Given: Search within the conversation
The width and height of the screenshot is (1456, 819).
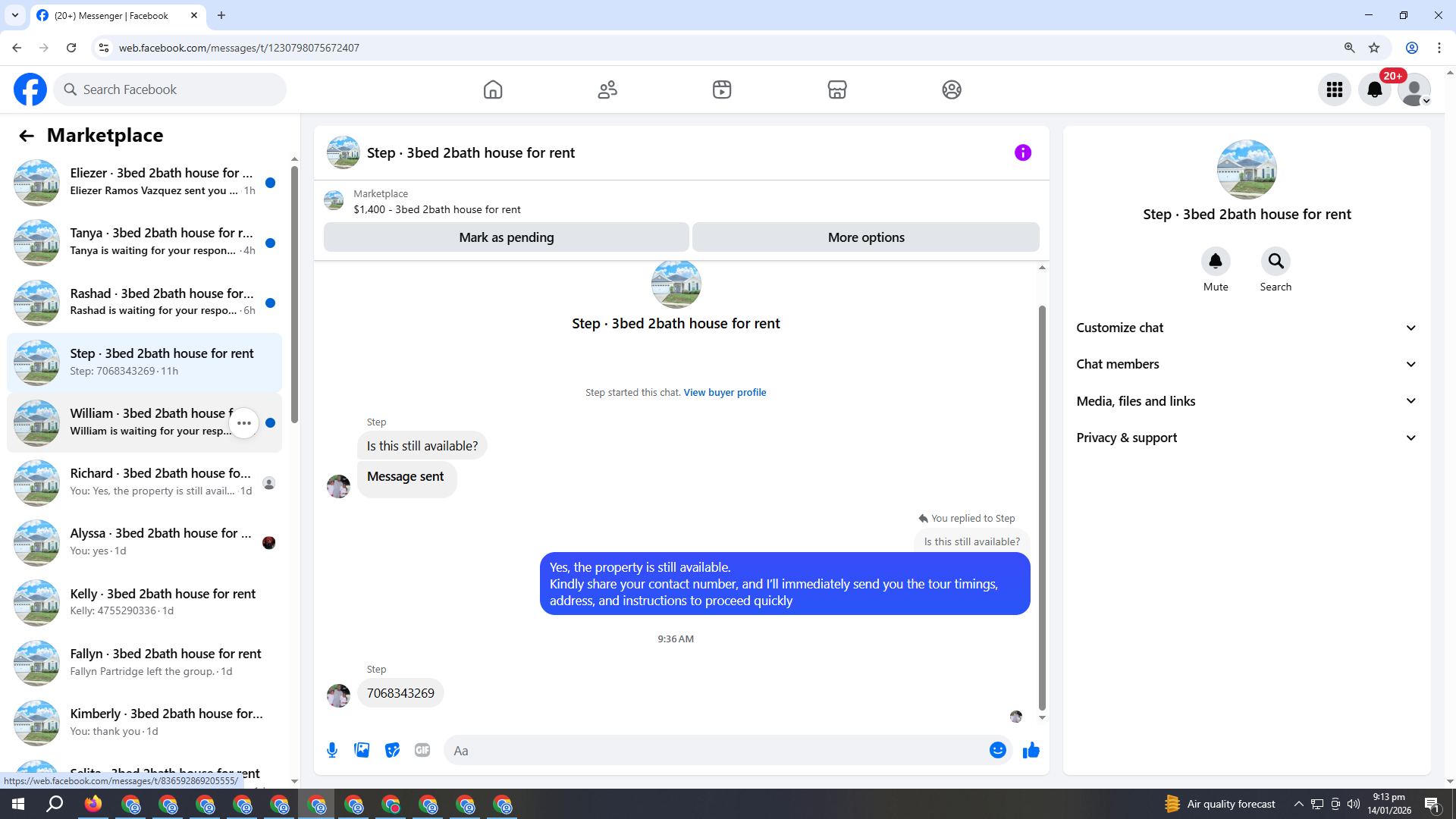Looking at the screenshot, I should tap(1276, 262).
